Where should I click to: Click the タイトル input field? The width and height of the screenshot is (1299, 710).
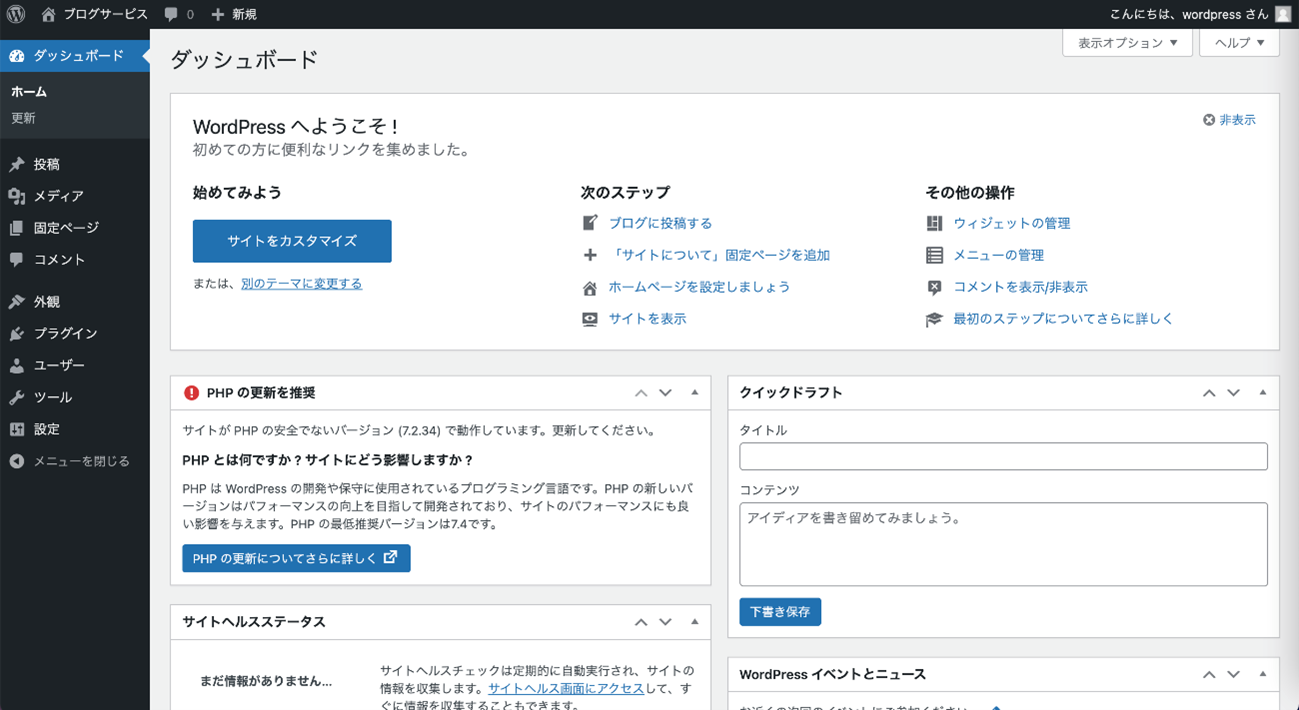pos(1003,456)
